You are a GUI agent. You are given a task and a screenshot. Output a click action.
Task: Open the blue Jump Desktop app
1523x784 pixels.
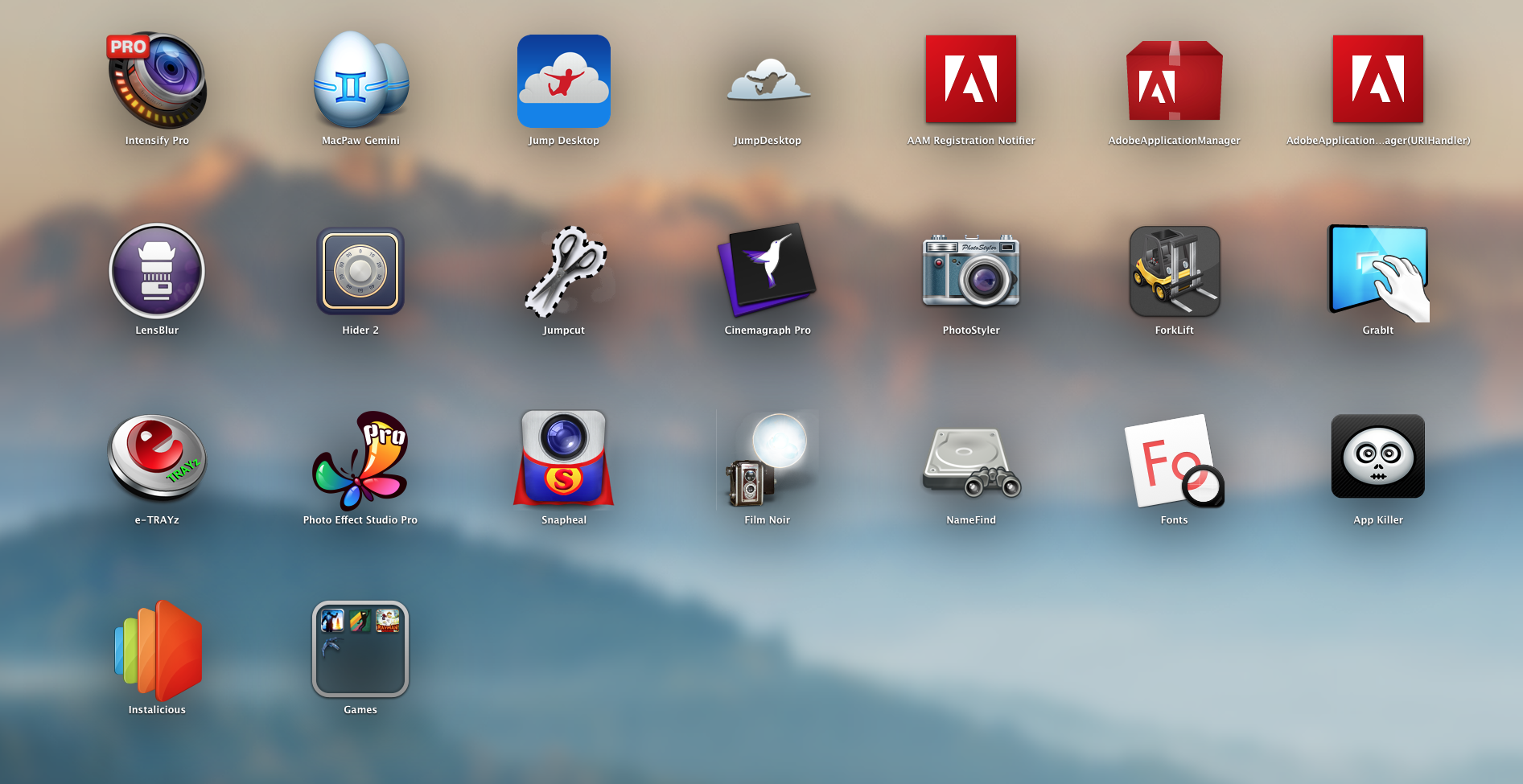click(564, 80)
